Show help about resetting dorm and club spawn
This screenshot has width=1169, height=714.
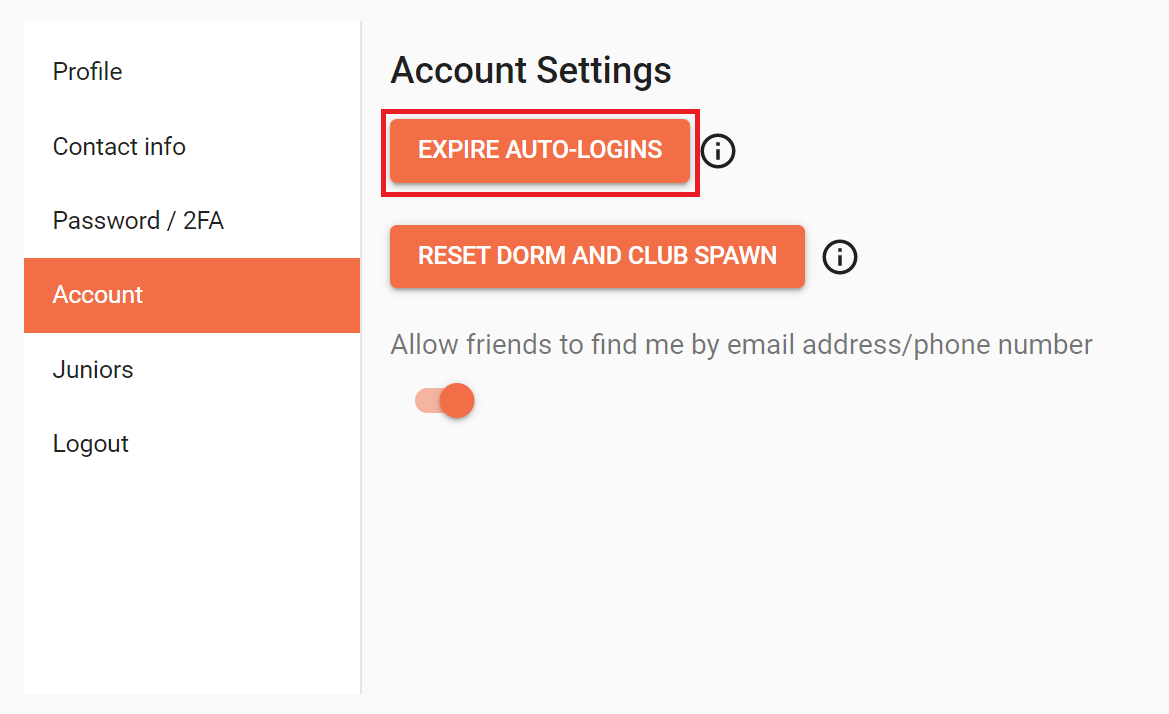pyautogui.click(x=839, y=257)
